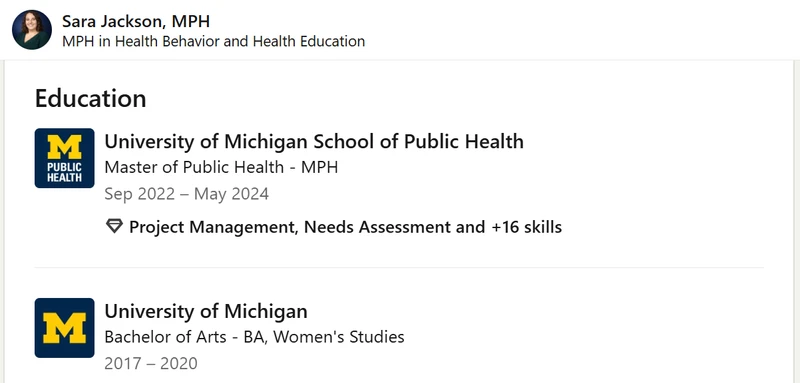Screen dimensions: 800x383
Task: Open the Michigan Public Health school logo
Action: [x=64, y=158]
